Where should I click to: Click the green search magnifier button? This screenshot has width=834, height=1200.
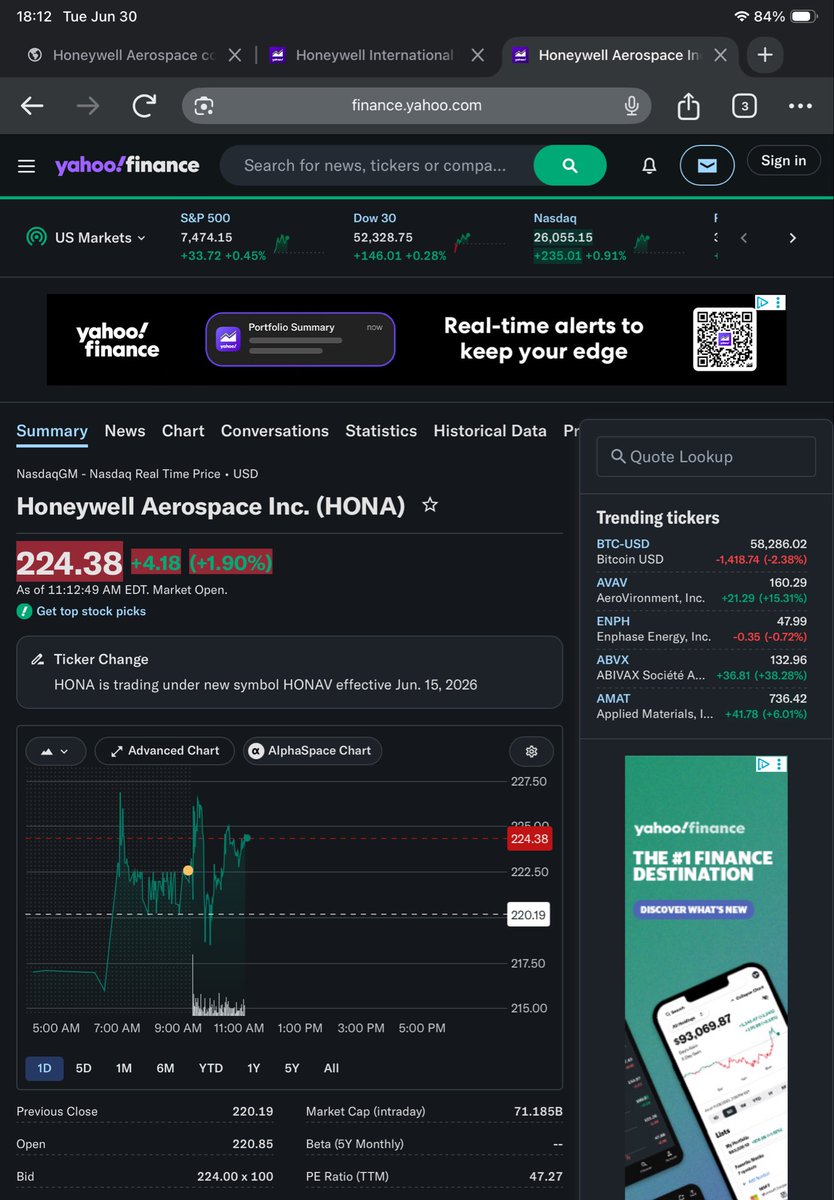(570, 165)
